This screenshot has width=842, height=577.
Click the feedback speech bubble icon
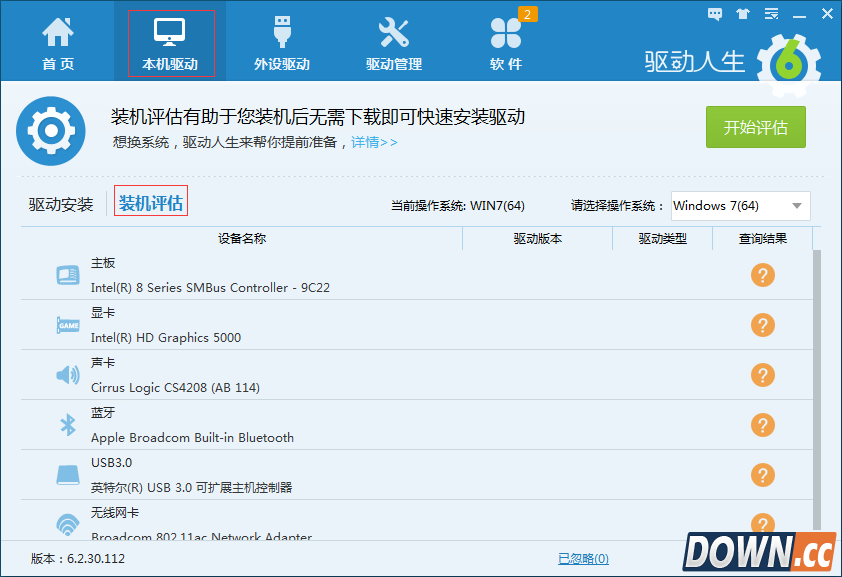tap(715, 14)
